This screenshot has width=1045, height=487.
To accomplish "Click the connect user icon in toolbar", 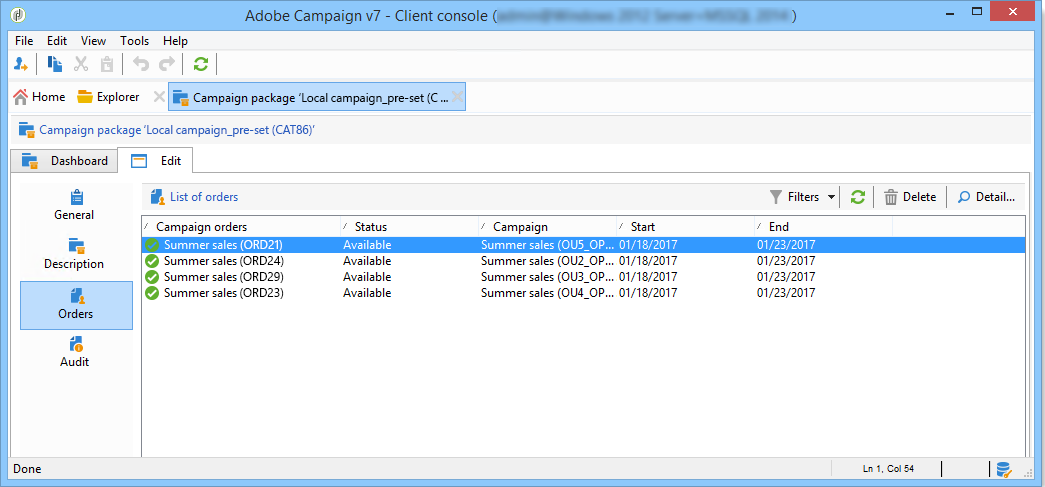I will coord(21,64).
